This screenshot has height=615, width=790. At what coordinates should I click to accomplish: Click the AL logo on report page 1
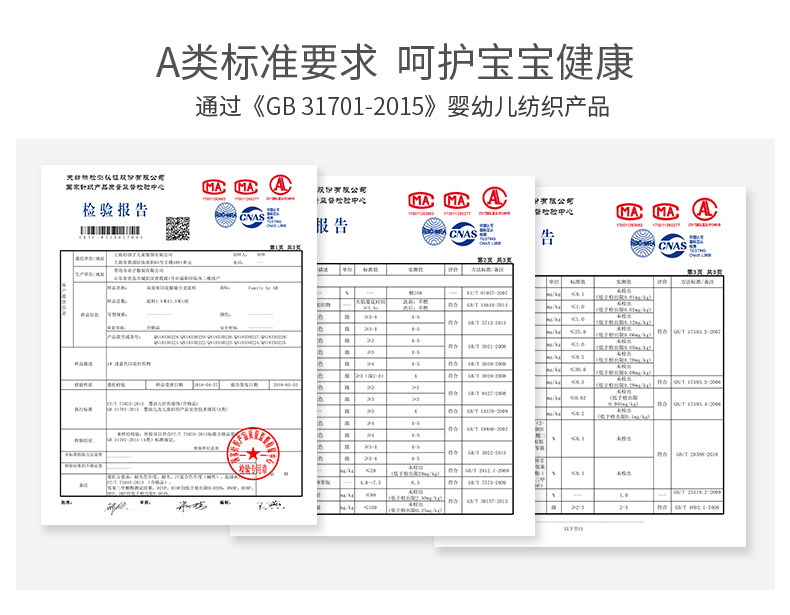[x=280, y=185]
